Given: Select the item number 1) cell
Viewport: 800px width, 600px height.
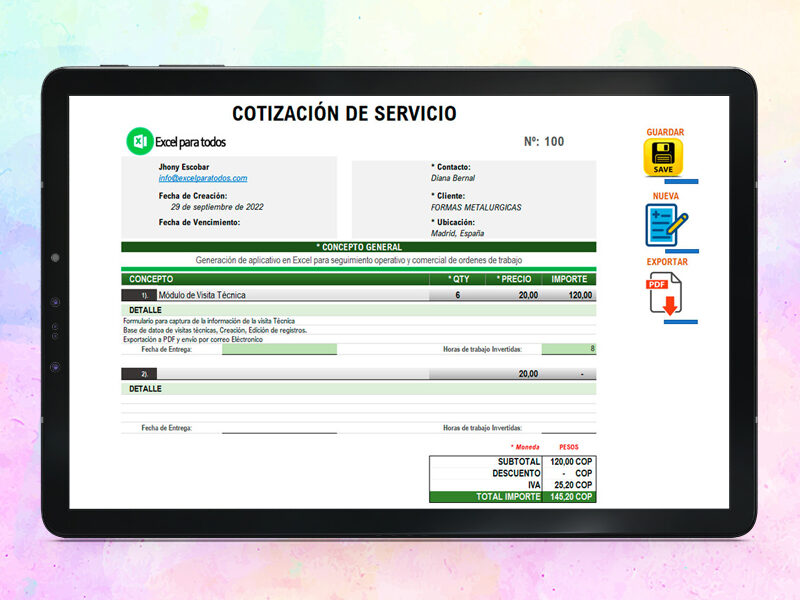Looking at the screenshot, I should pyautogui.click(x=139, y=295).
